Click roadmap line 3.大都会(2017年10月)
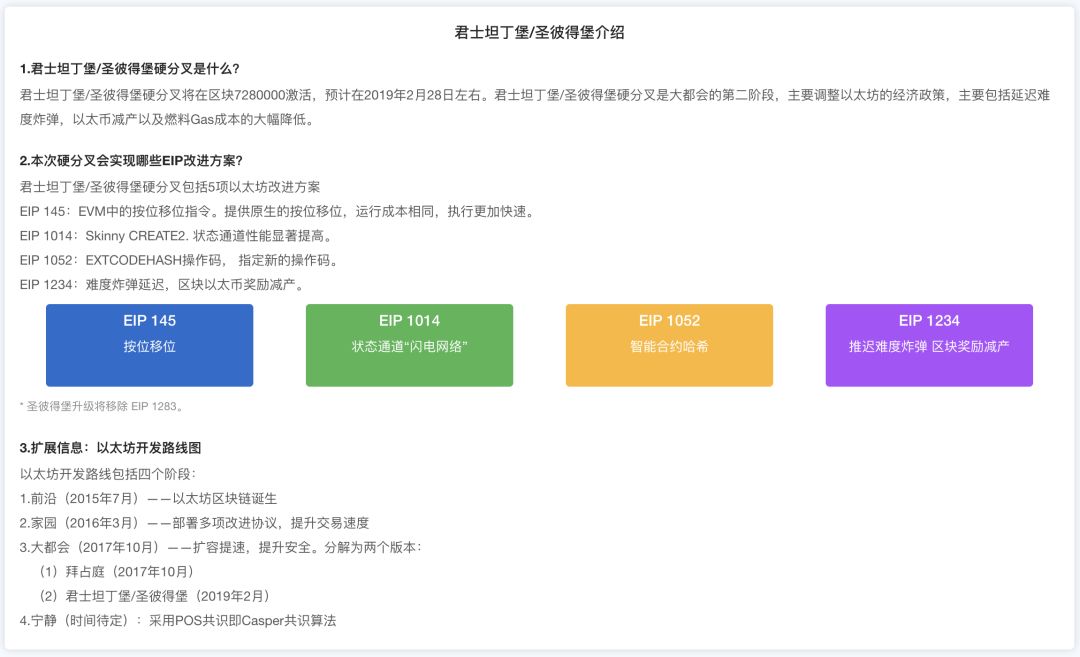The height and width of the screenshot is (657, 1080). (220, 547)
